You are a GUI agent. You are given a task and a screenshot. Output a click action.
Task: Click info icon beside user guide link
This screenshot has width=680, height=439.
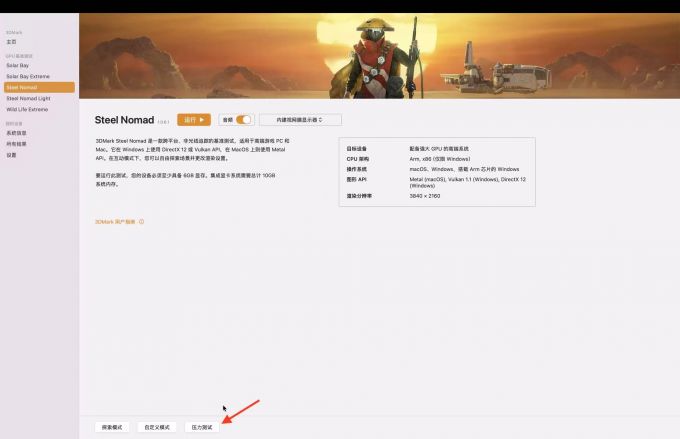[x=141, y=222]
